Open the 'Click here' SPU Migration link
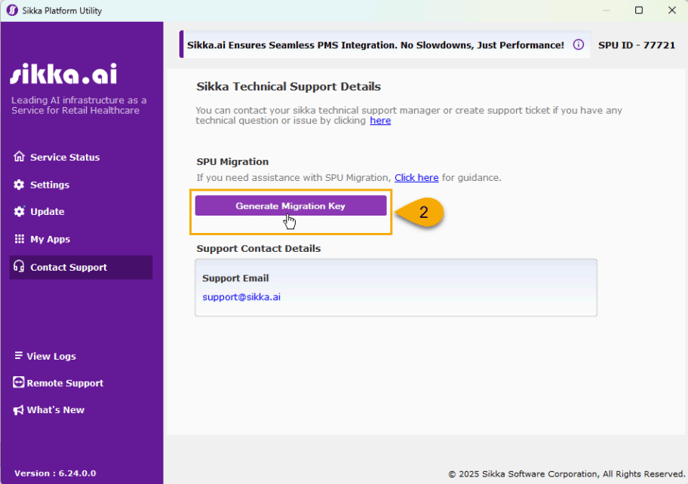This screenshot has width=688, height=484. (416, 177)
